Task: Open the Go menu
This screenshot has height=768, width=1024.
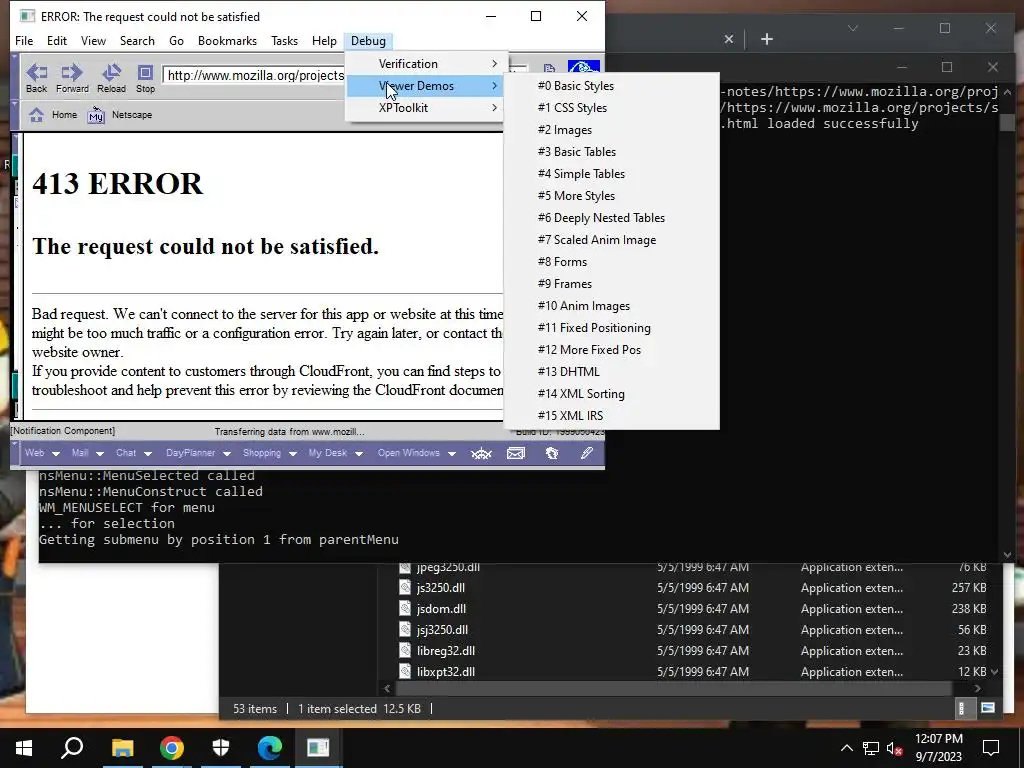Action: pyautogui.click(x=176, y=41)
